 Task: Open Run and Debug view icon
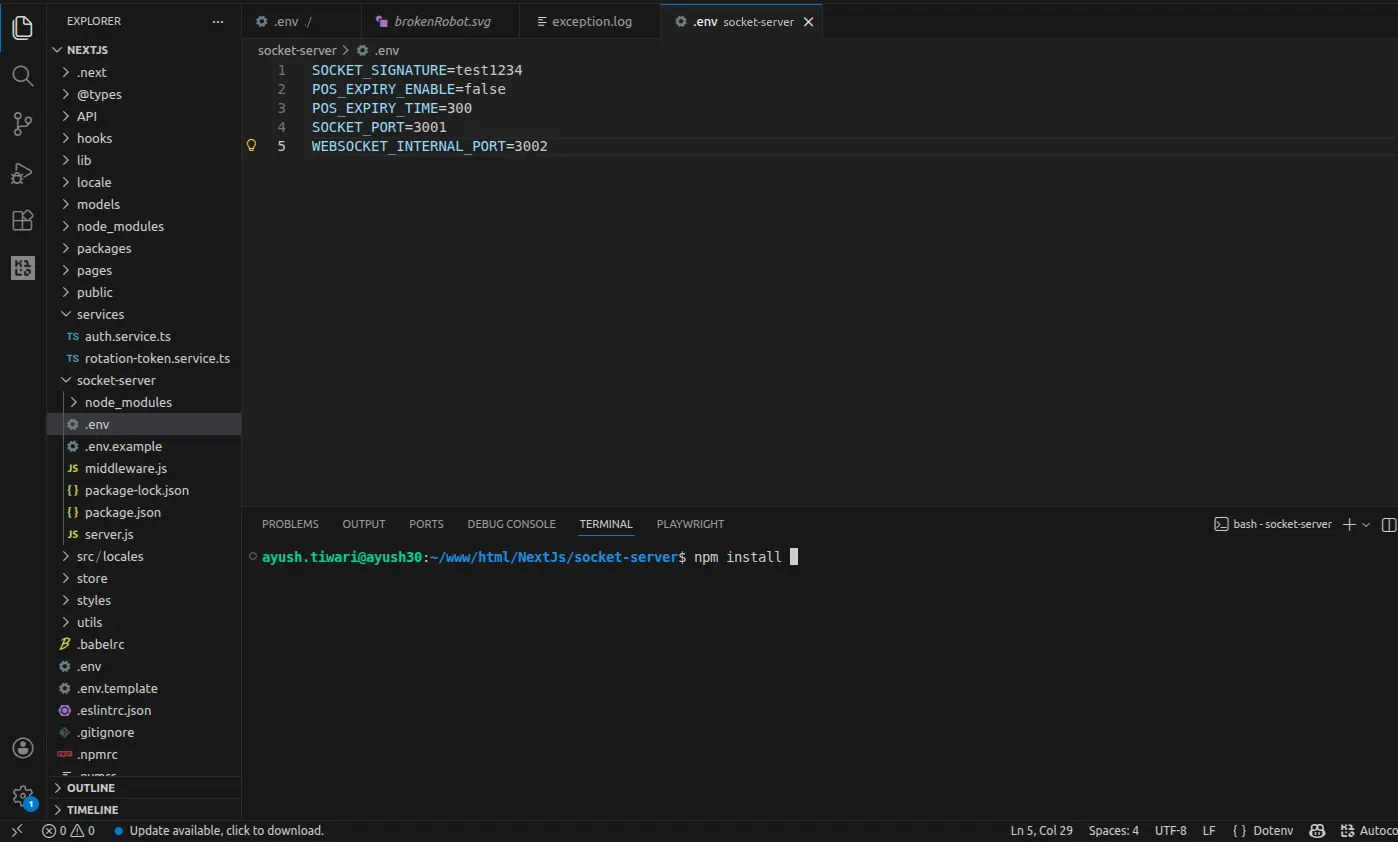(22, 173)
